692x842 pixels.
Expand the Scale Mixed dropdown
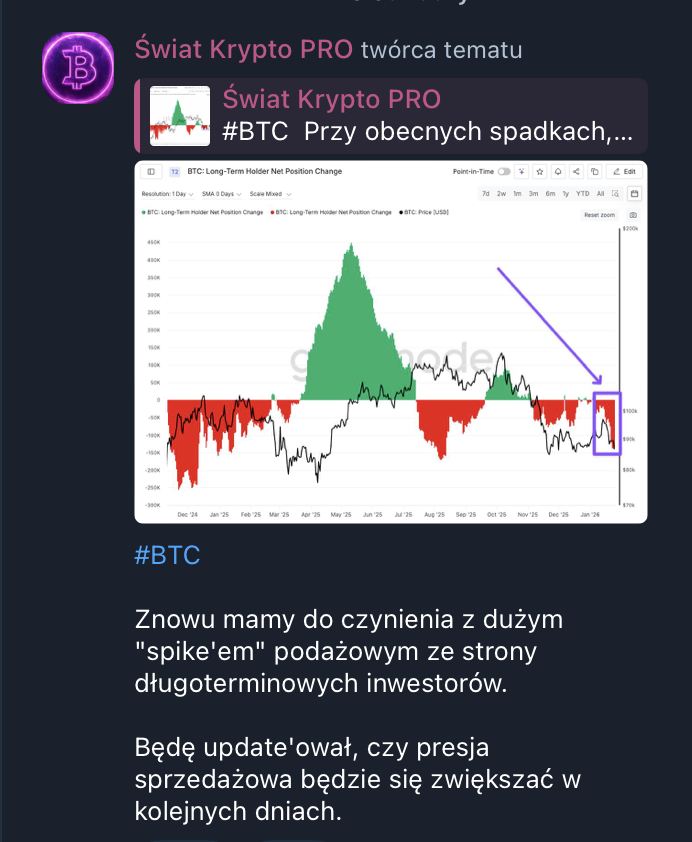click(x=270, y=194)
